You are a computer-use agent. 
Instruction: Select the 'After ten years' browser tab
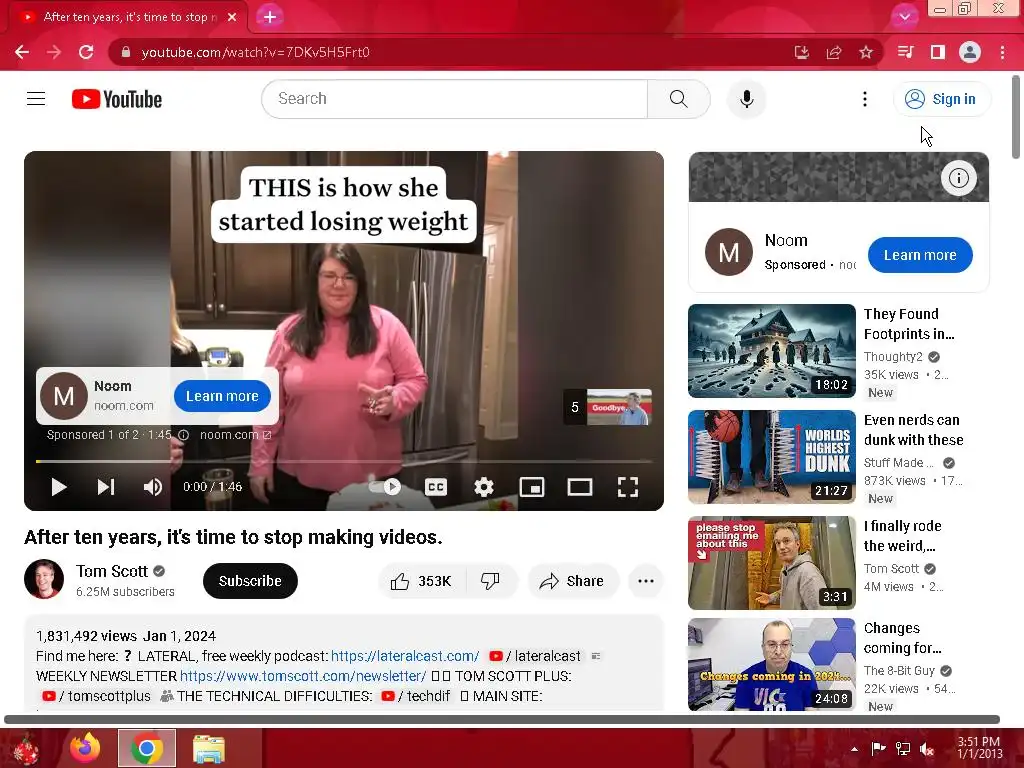point(127,17)
